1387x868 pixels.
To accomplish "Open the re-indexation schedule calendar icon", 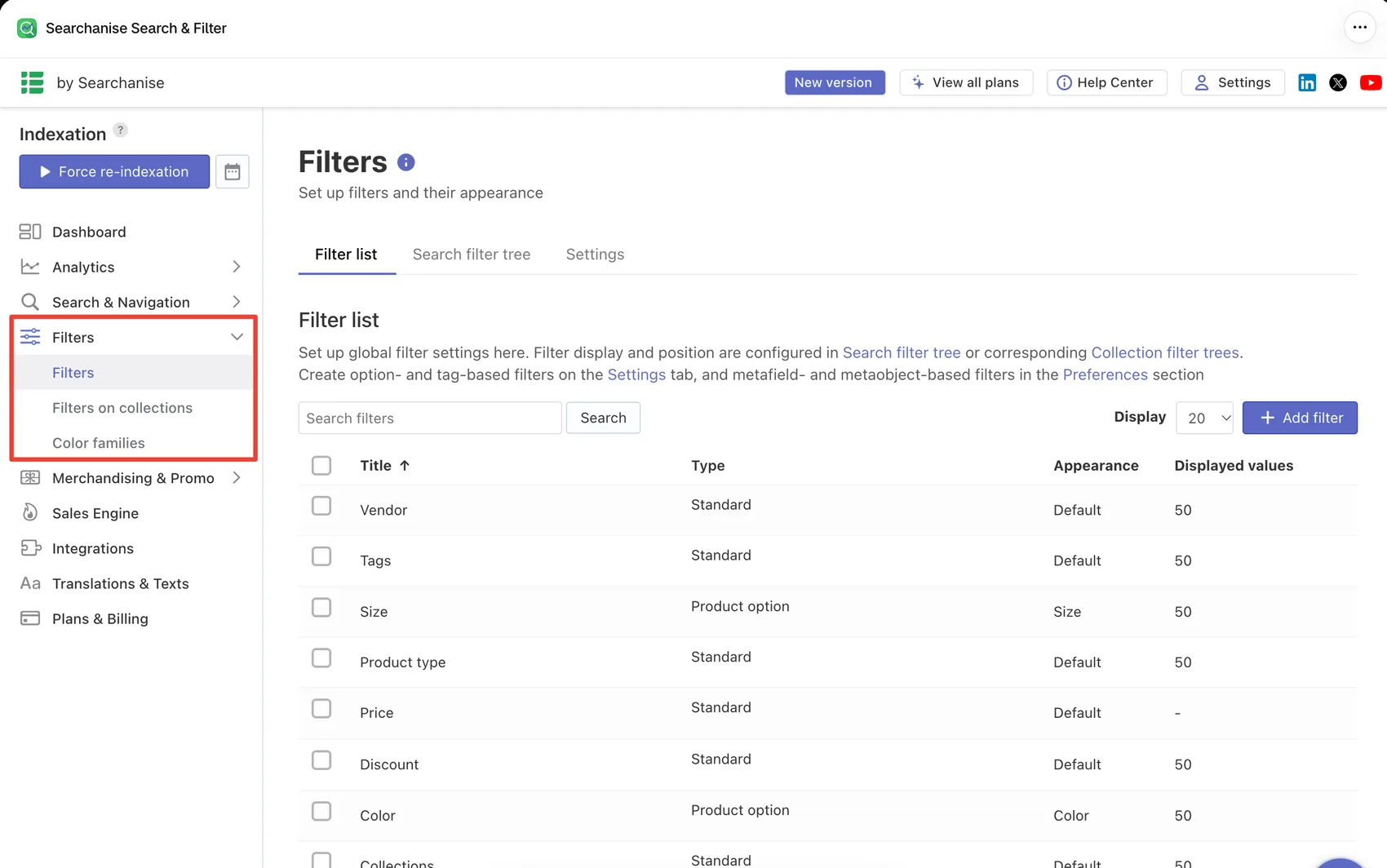I will tap(233, 171).
